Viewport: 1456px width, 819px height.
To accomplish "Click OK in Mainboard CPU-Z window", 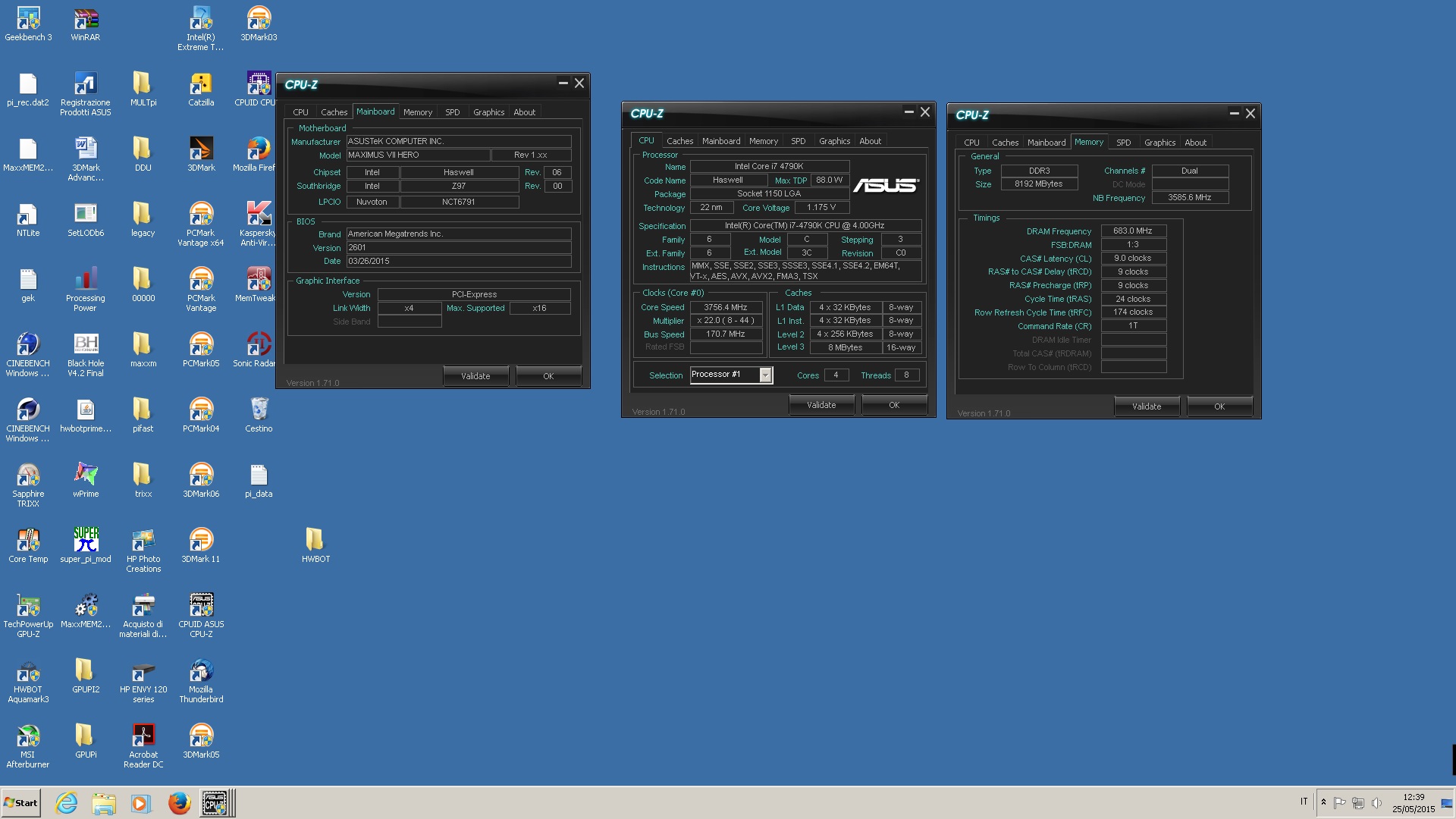I will 548,376.
